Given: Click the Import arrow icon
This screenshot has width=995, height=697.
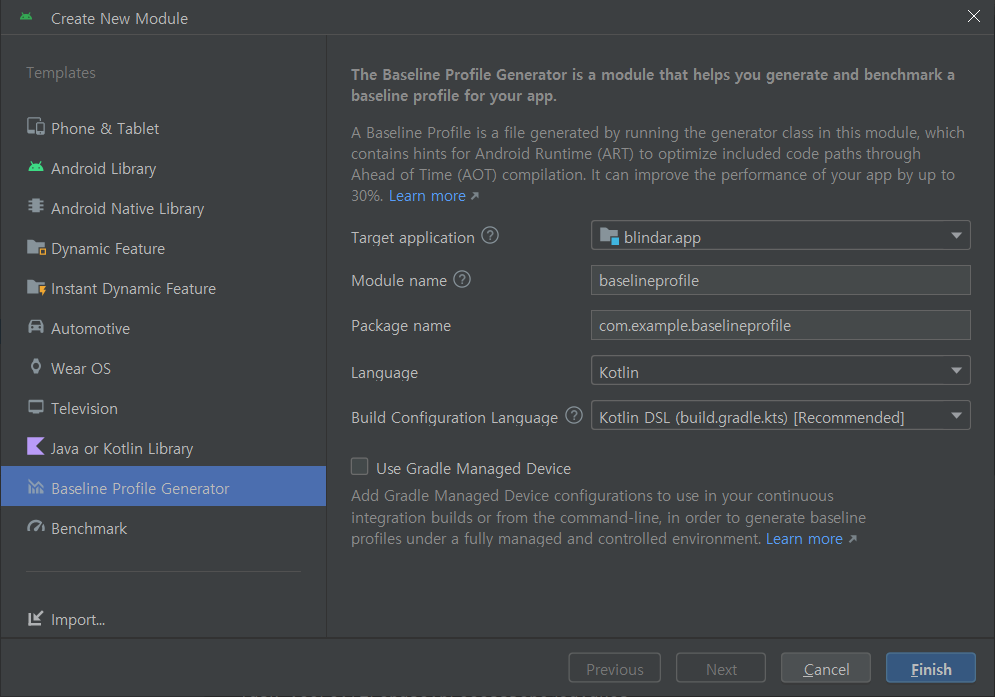Looking at the screenshot, I should [x=36, y=618].
